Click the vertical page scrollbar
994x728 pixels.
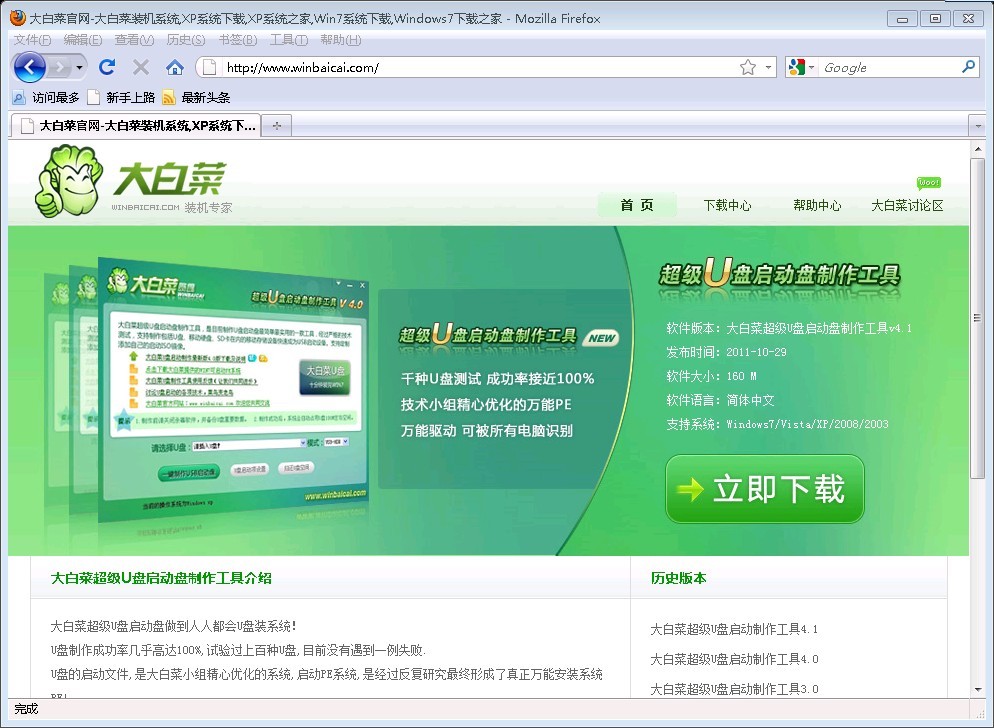coord(977,420)
